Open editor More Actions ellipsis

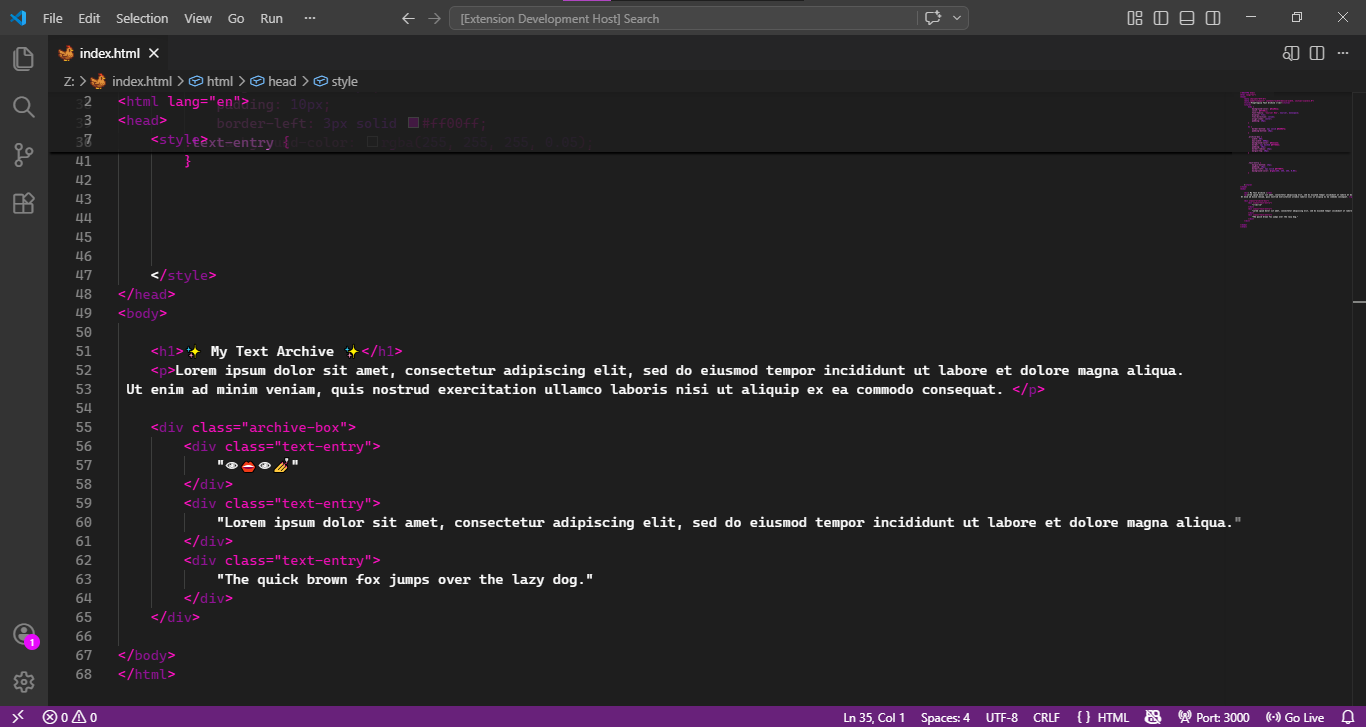pyautogui.click(x=1343, y=53)
